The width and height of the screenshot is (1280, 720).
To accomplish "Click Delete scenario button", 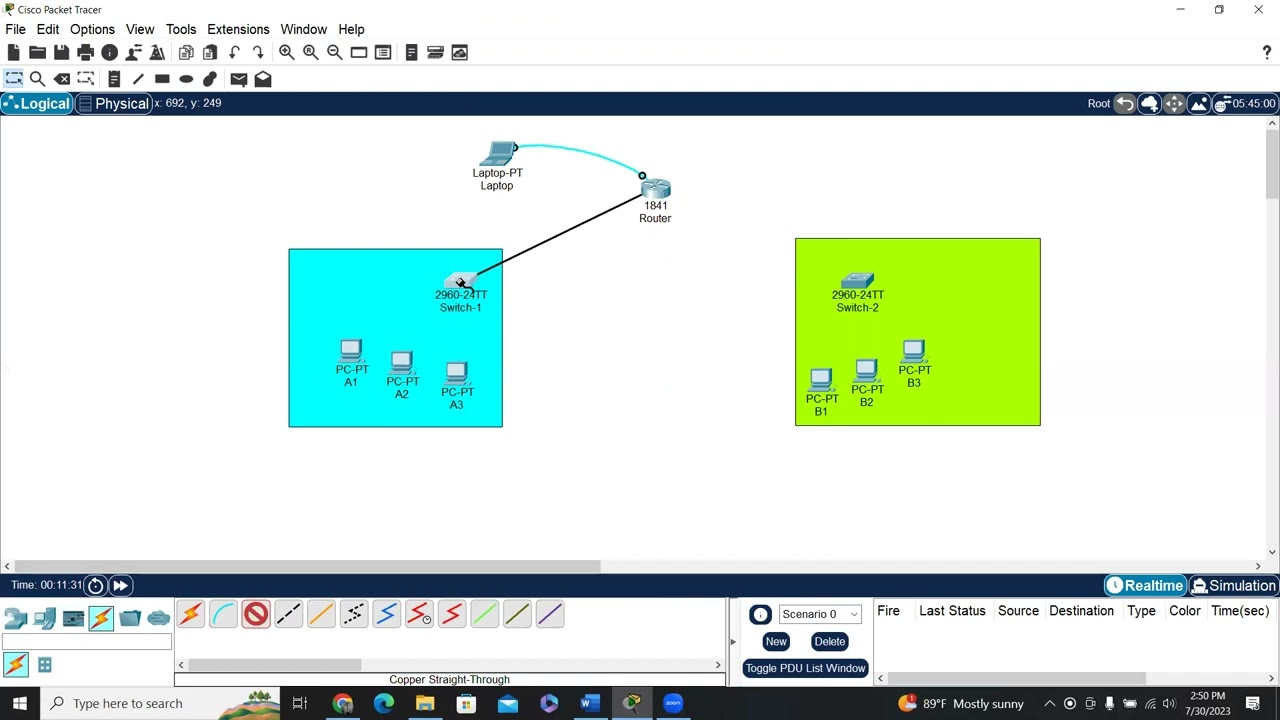I will tap(830, 642).
